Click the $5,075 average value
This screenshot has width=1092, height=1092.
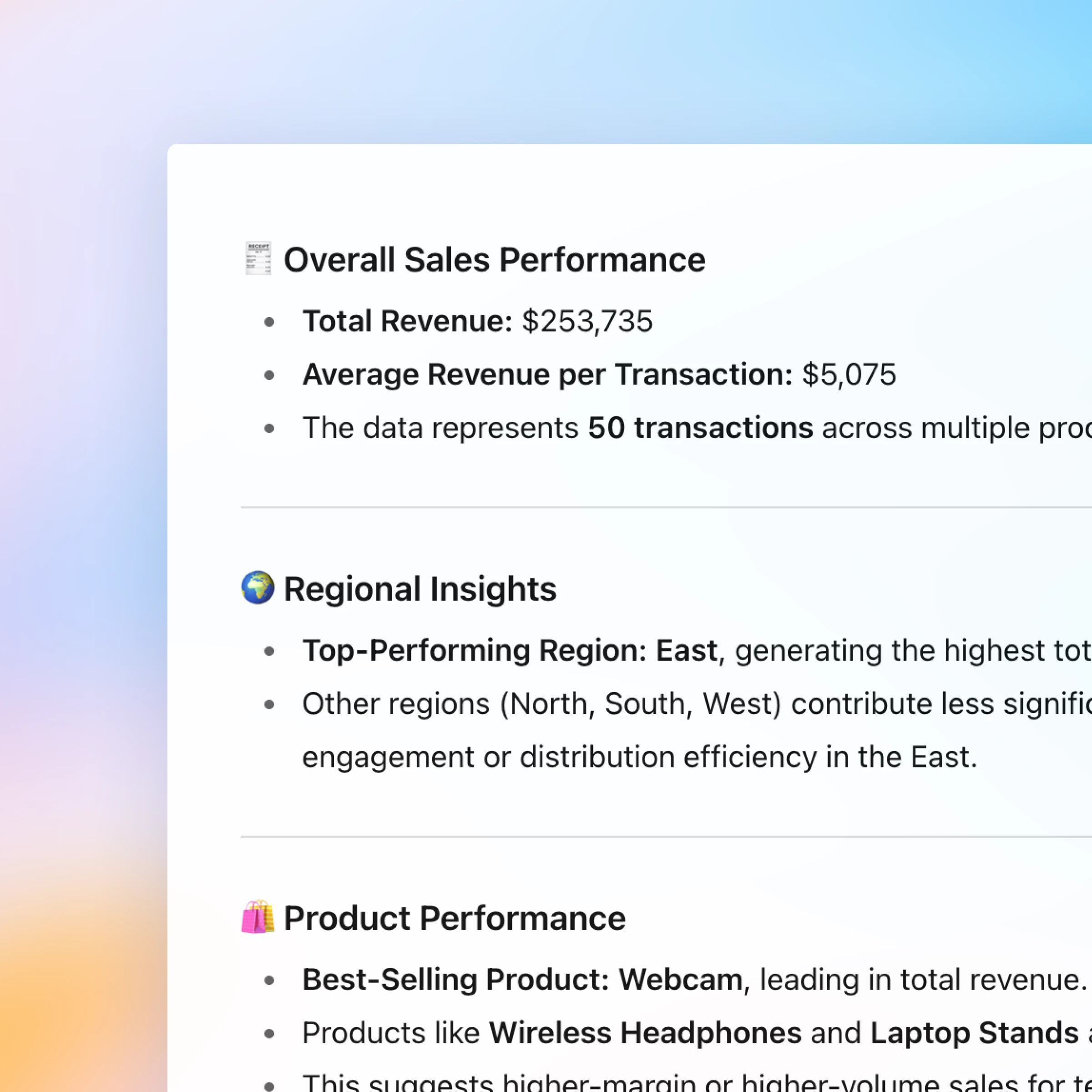849,374
